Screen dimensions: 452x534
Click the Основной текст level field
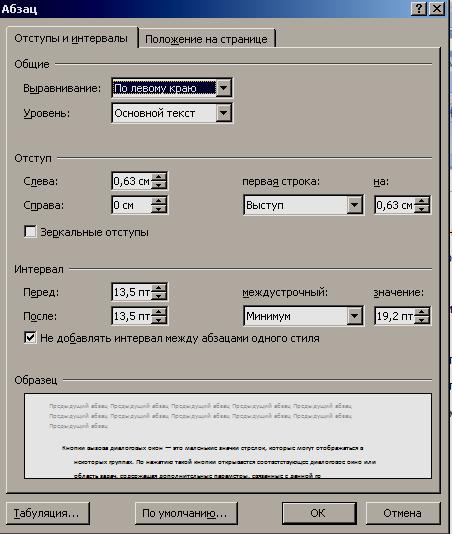point(165,113)
